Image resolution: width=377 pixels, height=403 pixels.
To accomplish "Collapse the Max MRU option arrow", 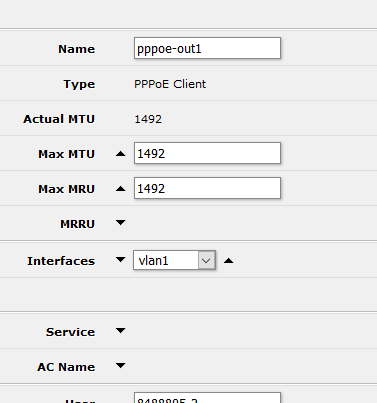I will [120, 189].
